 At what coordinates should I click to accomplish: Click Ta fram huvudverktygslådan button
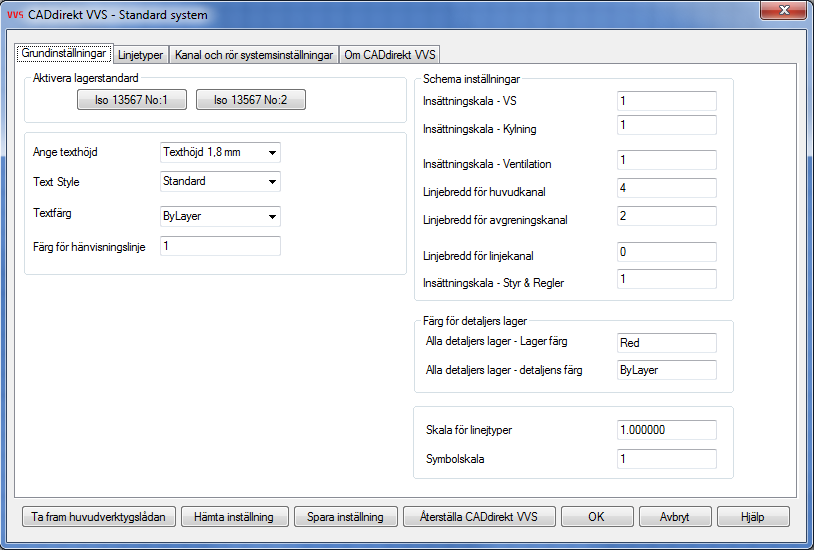(x=99, y=517)
